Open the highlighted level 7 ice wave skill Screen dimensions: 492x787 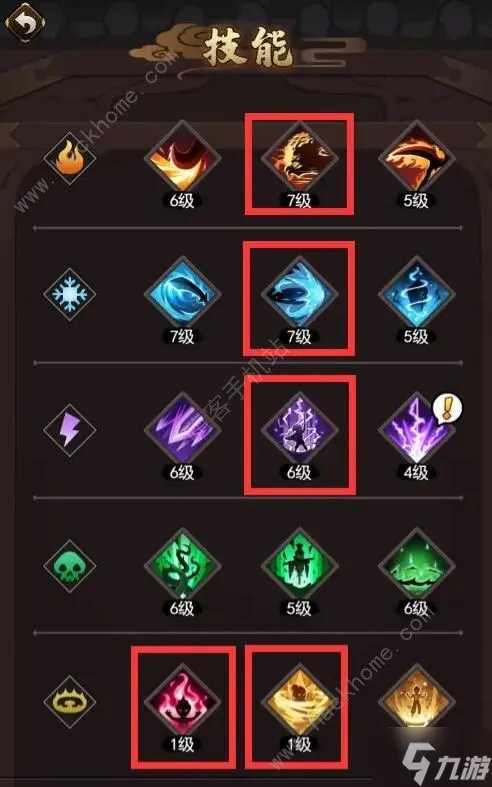pyautogui.click(x=299, y=295)
